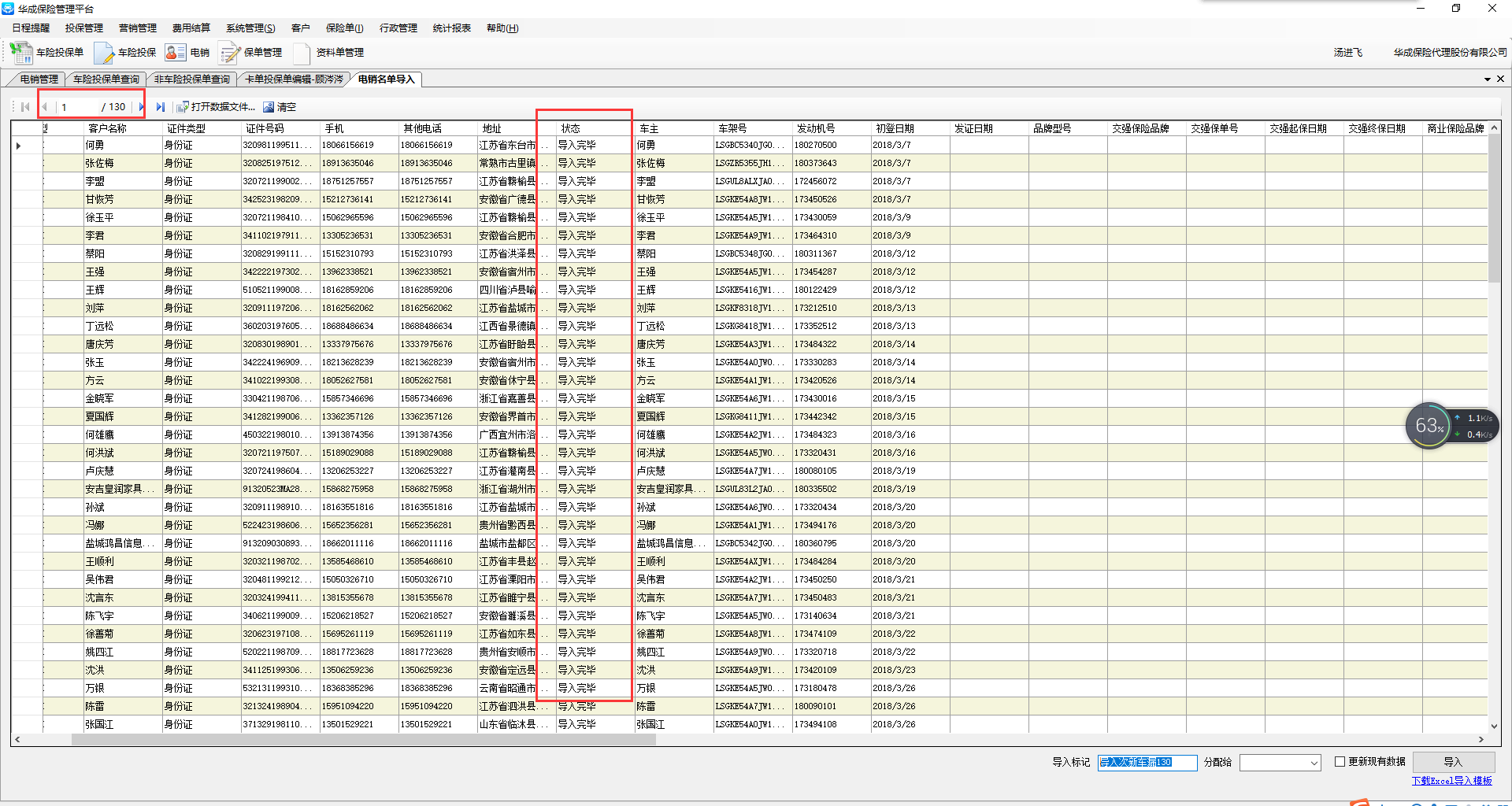Viewport: 1512px width, 806px height.
Task: Open the 统计报表 menu
Action: point(451,28)
